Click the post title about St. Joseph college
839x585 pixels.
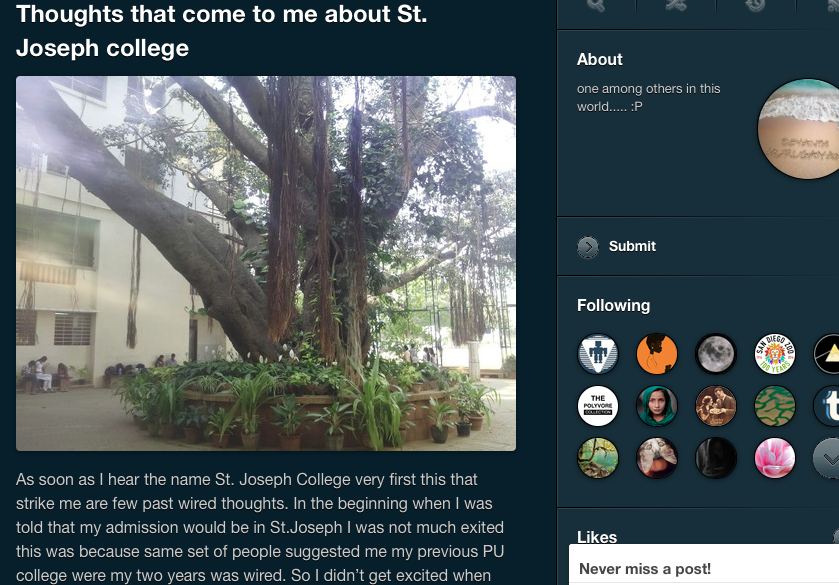click(x=222, y=31)
